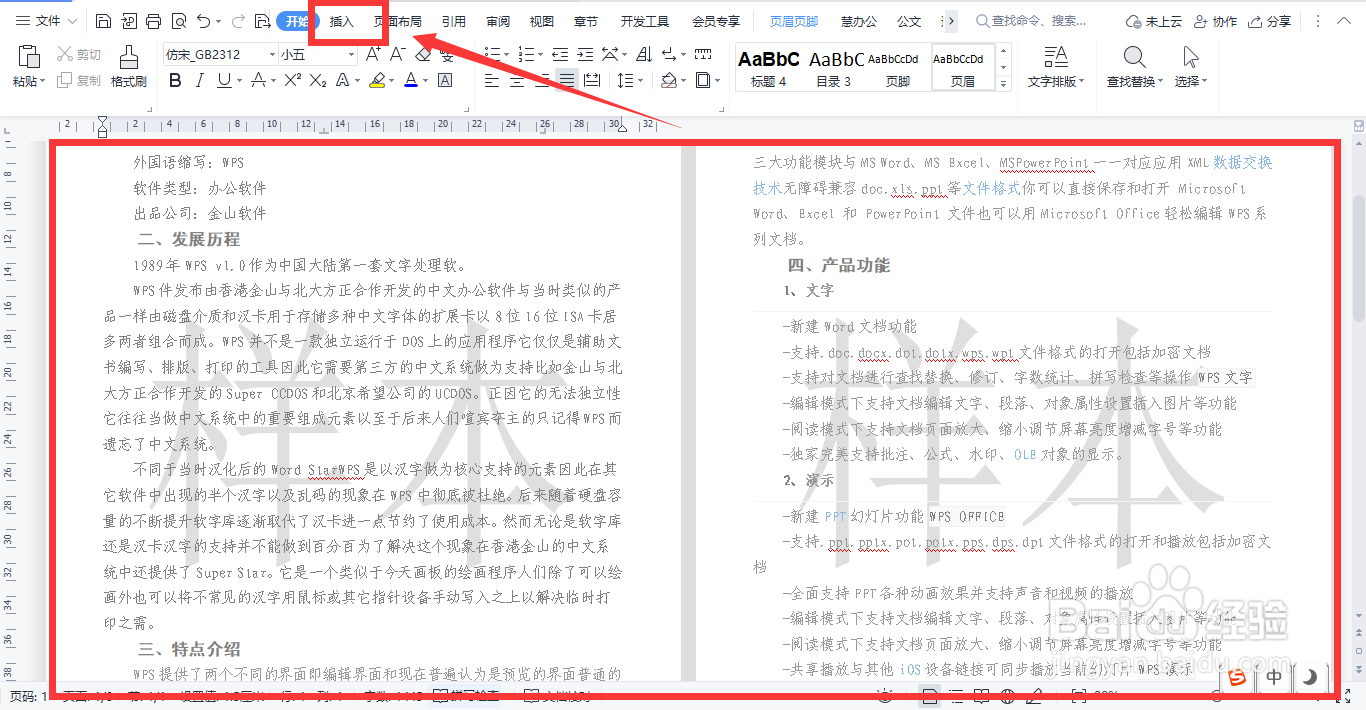The width and height of the screenshot is (1366, 710).
Task: Click the blue font color A swatch
Action: point(410,80)
